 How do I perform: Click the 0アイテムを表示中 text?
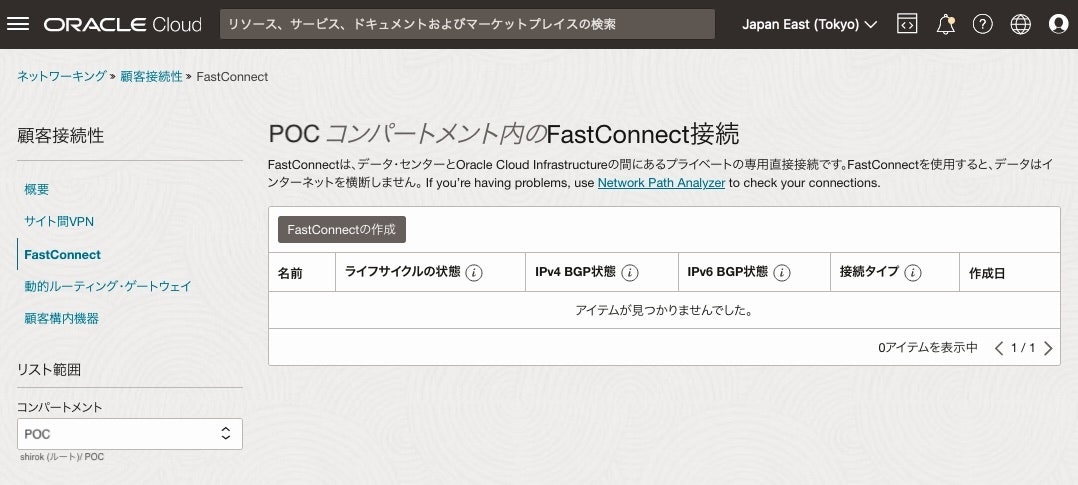pos(928,348)
